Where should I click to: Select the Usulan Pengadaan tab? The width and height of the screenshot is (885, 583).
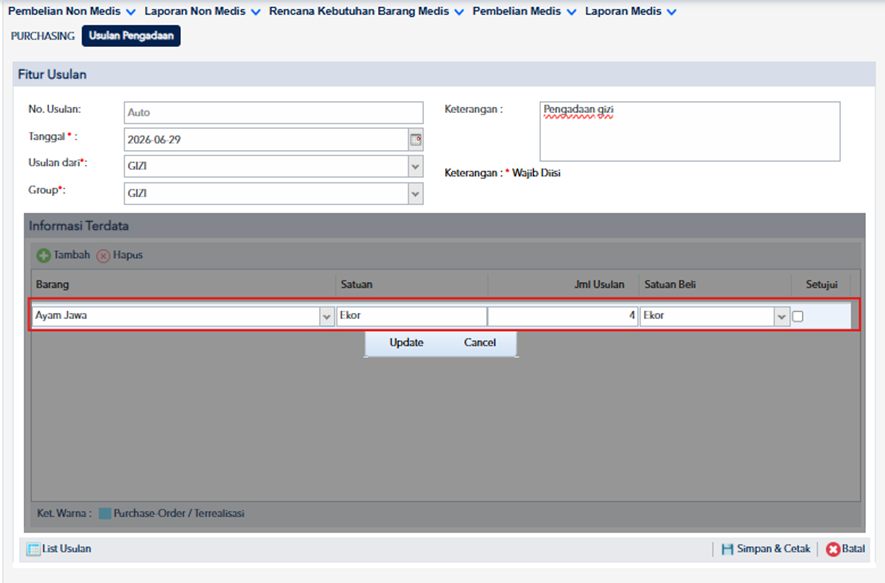point(131,36)
